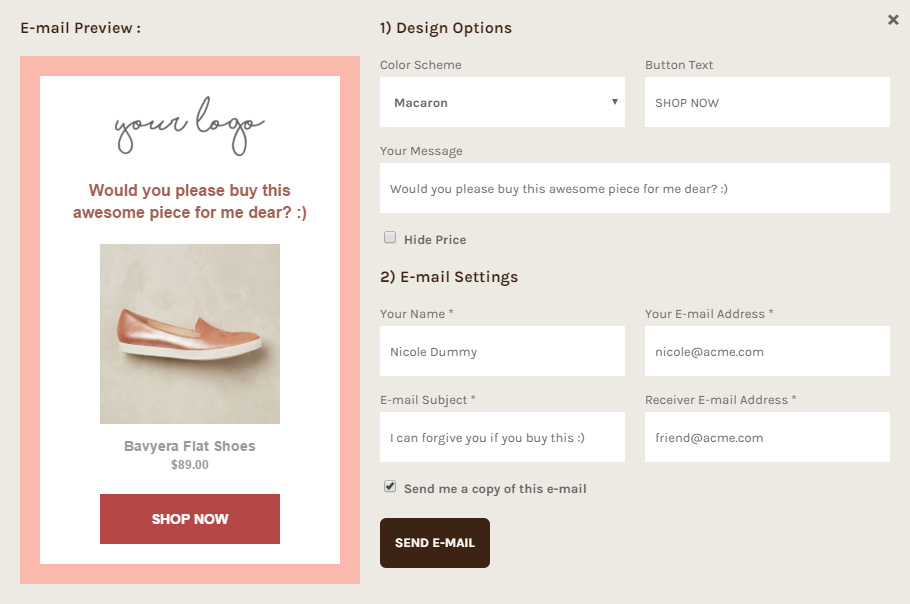Click the Macaron dropdown arrow

coord(614,102)
